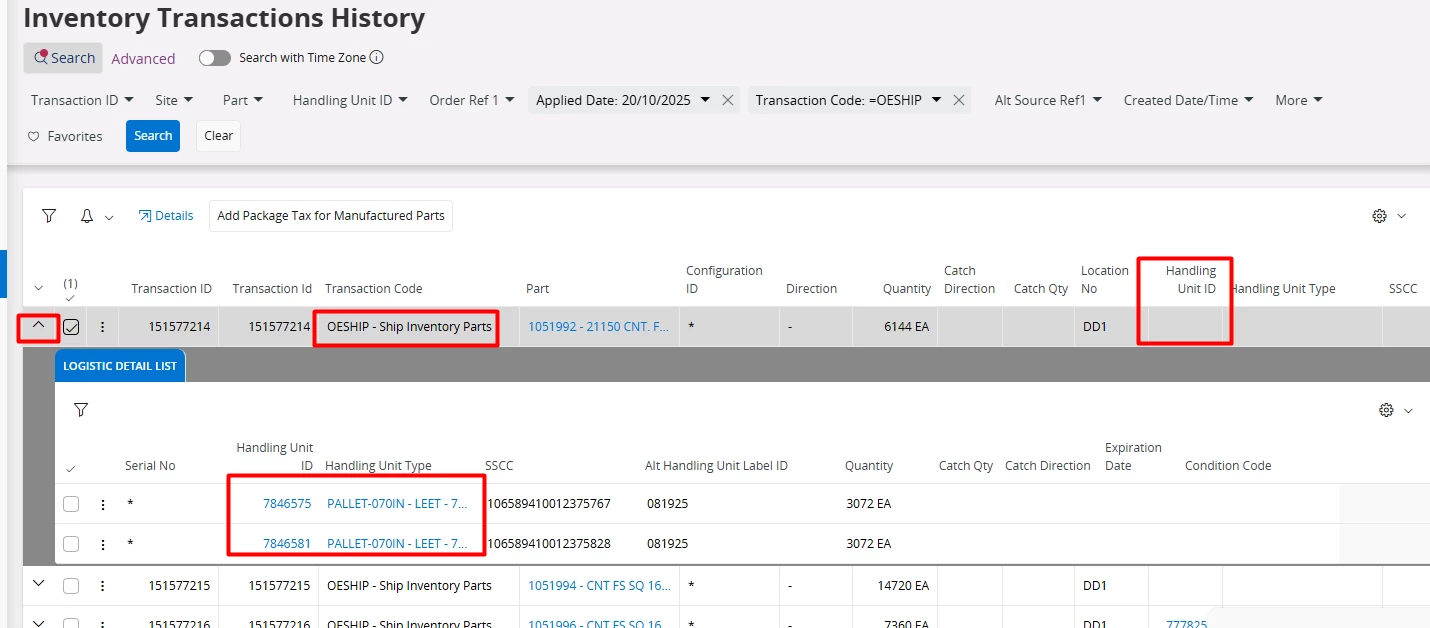The height and width of the screenshot is (628, 1430).
Task: Select SSCC cell 106589410012375828
Action: click(x=548, y=544)
